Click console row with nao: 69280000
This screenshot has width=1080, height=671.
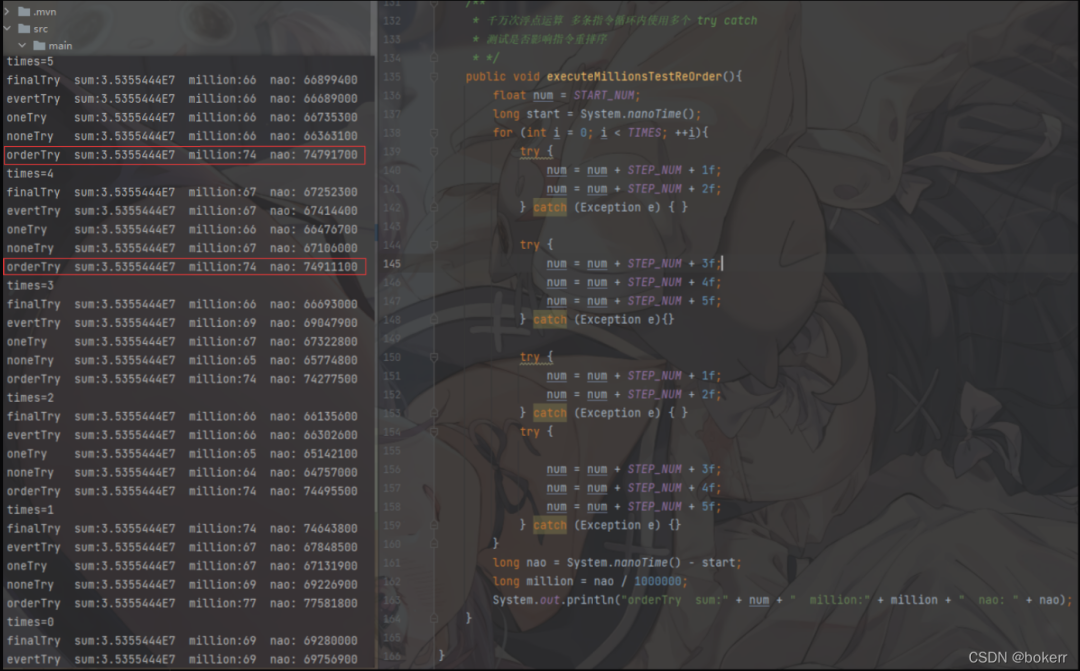point(182,640)
